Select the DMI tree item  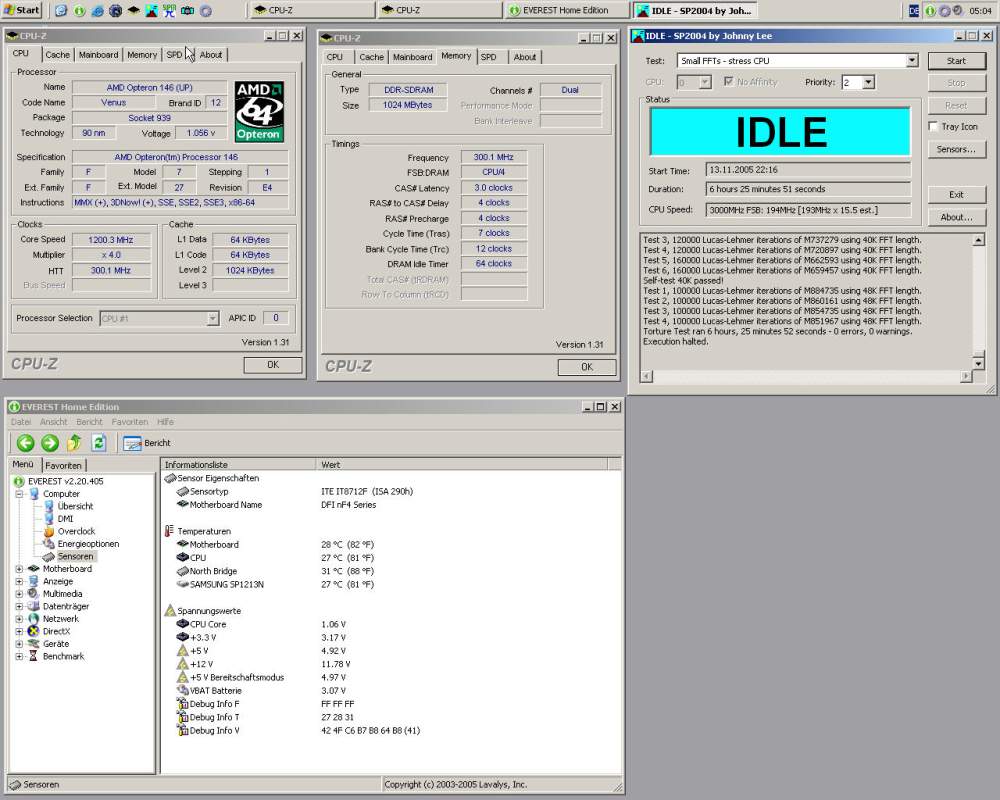click(65, 519)
